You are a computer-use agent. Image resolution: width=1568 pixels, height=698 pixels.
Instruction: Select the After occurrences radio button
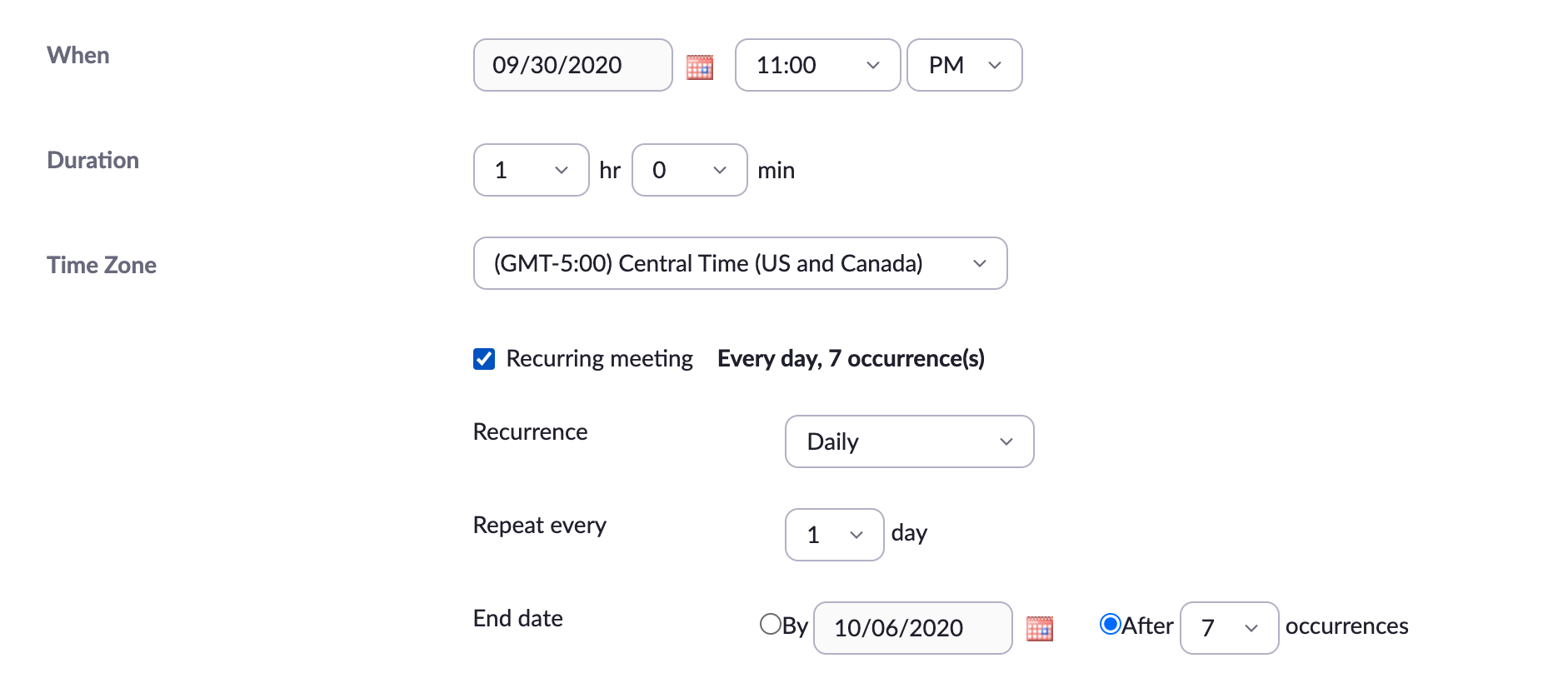pos(1111,624)
